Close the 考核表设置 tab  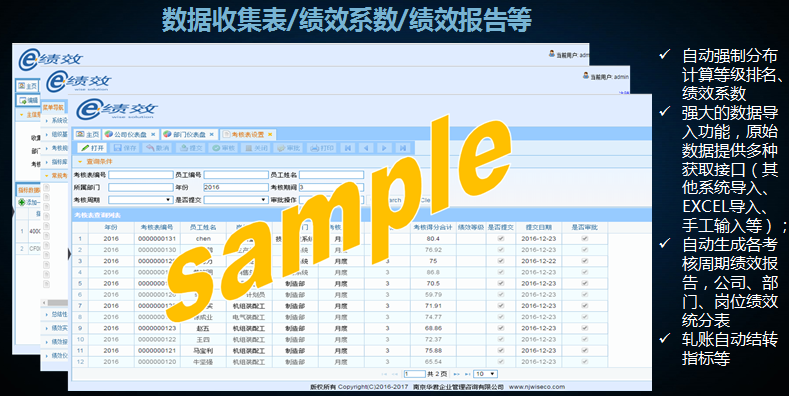[270, 134]
